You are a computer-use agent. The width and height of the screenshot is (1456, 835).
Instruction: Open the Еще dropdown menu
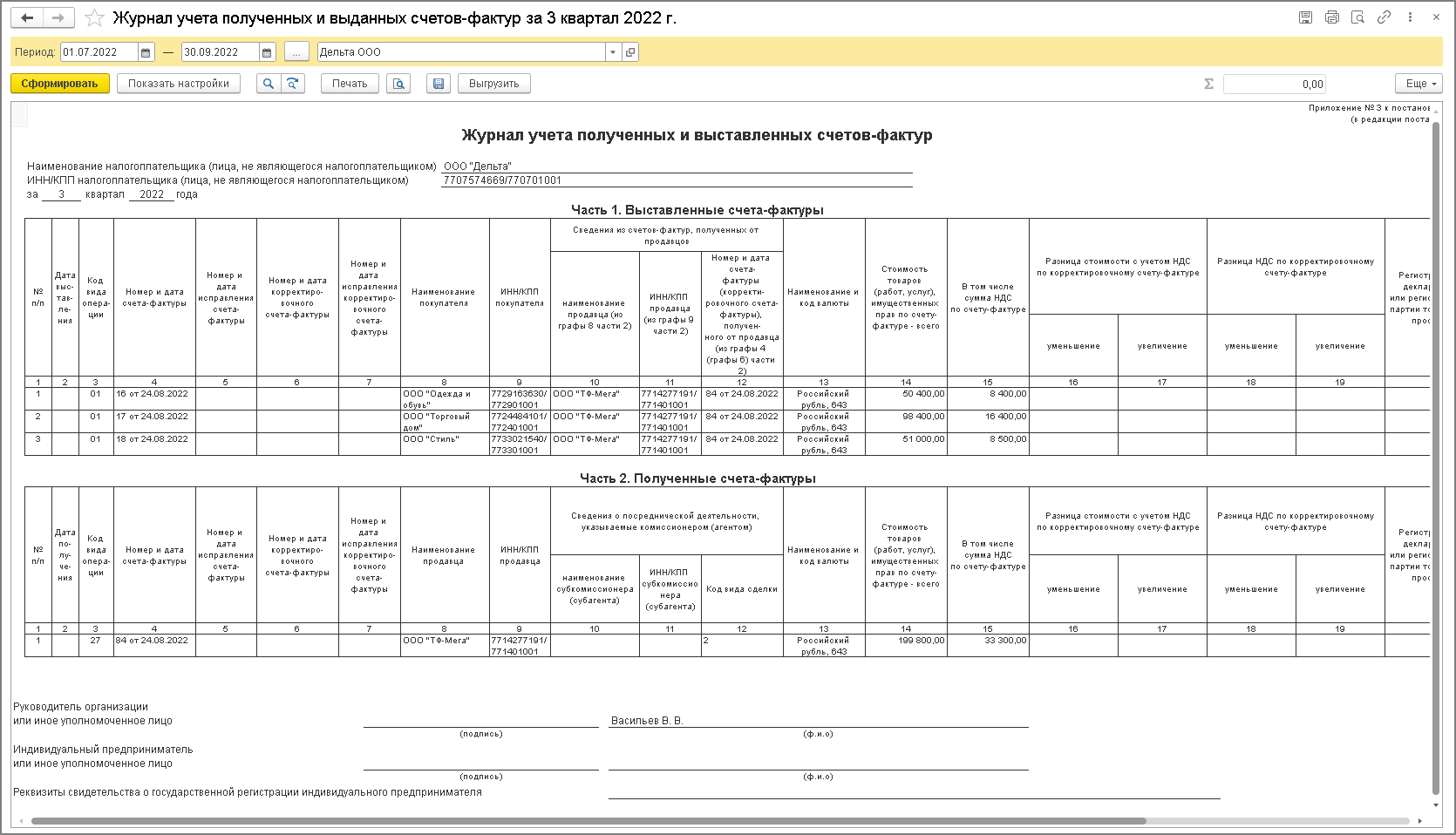1419,84
